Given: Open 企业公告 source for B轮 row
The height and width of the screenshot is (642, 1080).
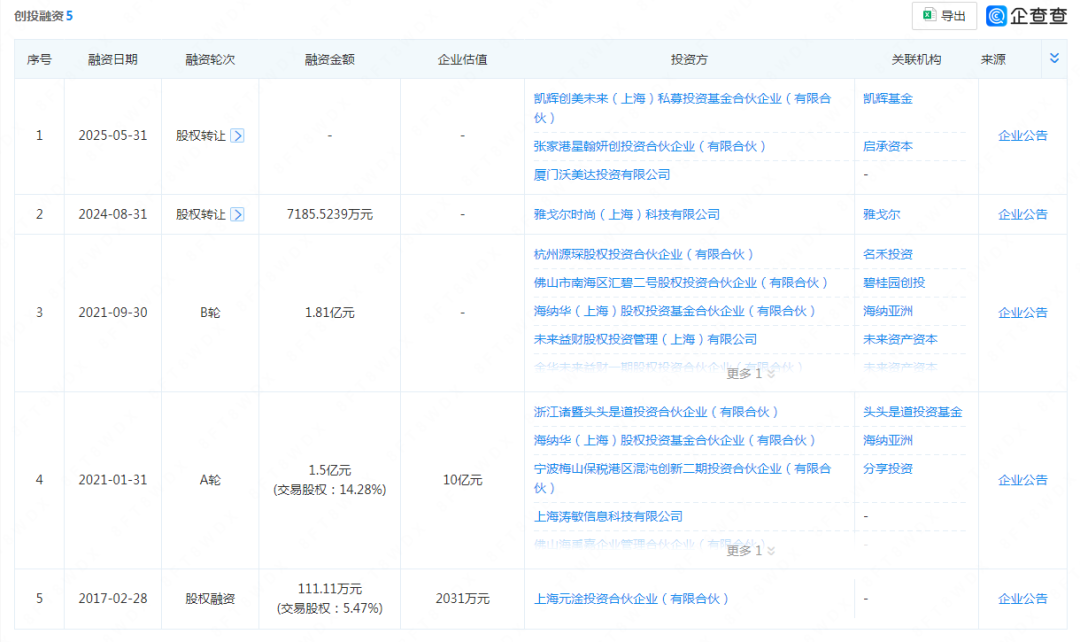Looking at the screenshot, I should (1022, 313).
